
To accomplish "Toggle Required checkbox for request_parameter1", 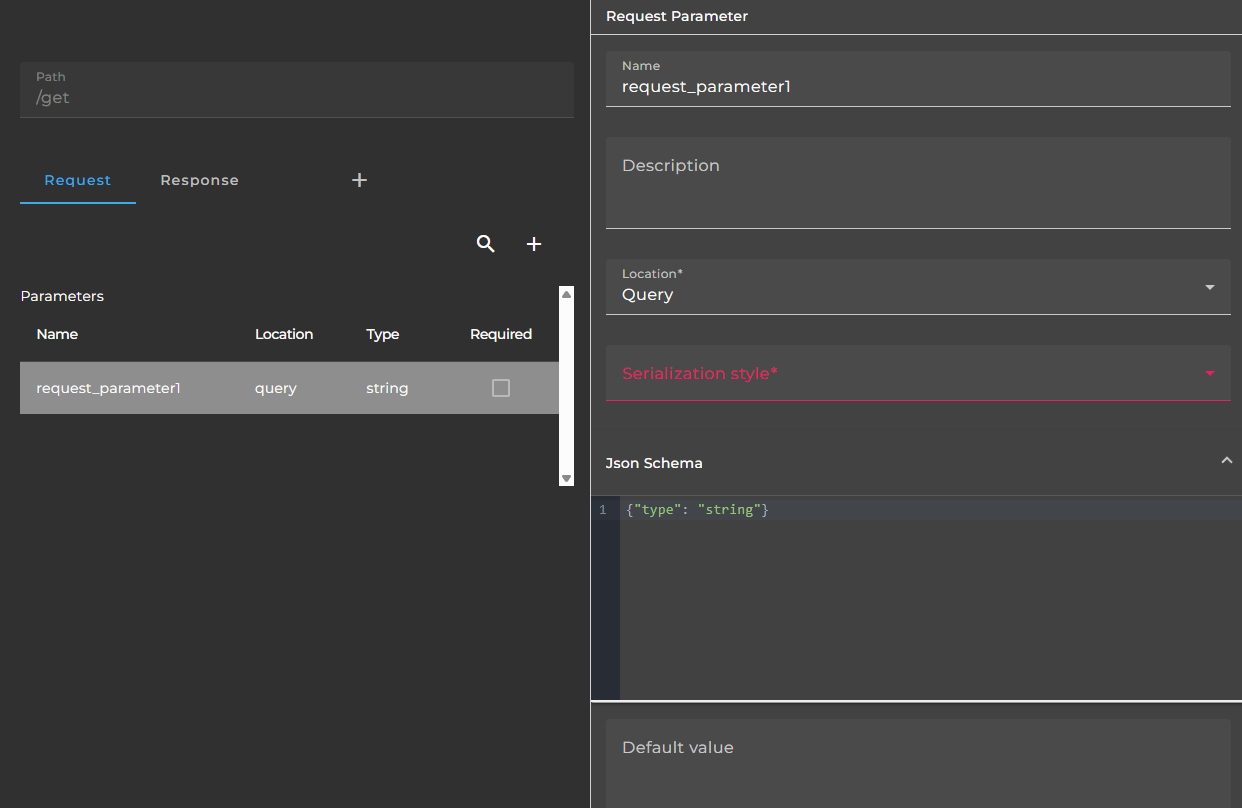I will point(501,388).
